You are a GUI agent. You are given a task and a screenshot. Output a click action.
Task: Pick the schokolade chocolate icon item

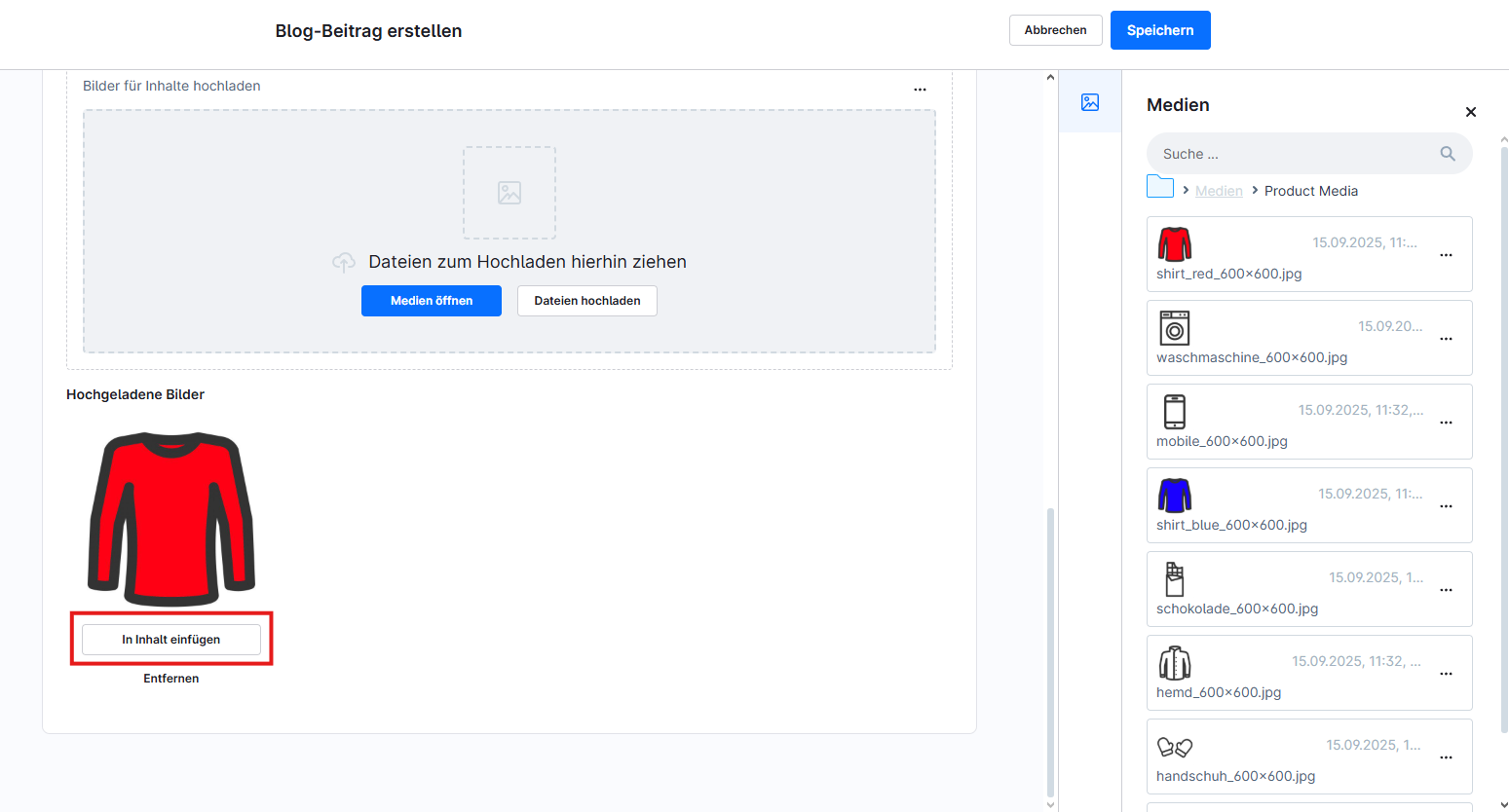point(1174,579)
